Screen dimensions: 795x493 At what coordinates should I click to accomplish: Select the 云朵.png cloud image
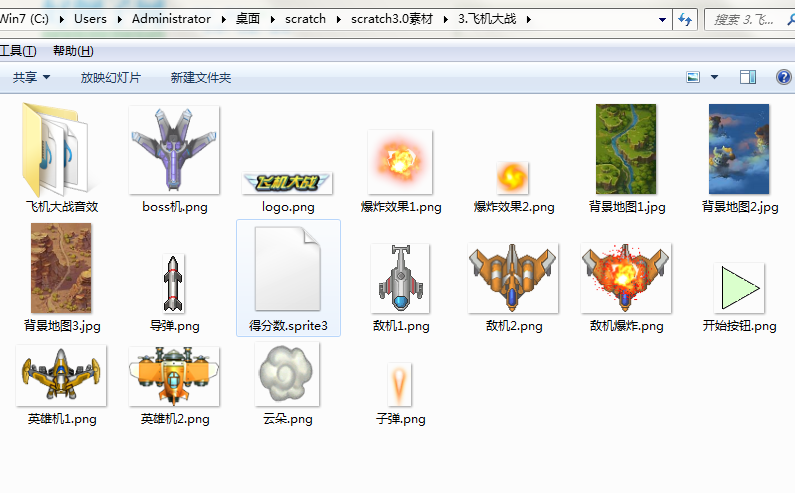[x=287, y=374]
